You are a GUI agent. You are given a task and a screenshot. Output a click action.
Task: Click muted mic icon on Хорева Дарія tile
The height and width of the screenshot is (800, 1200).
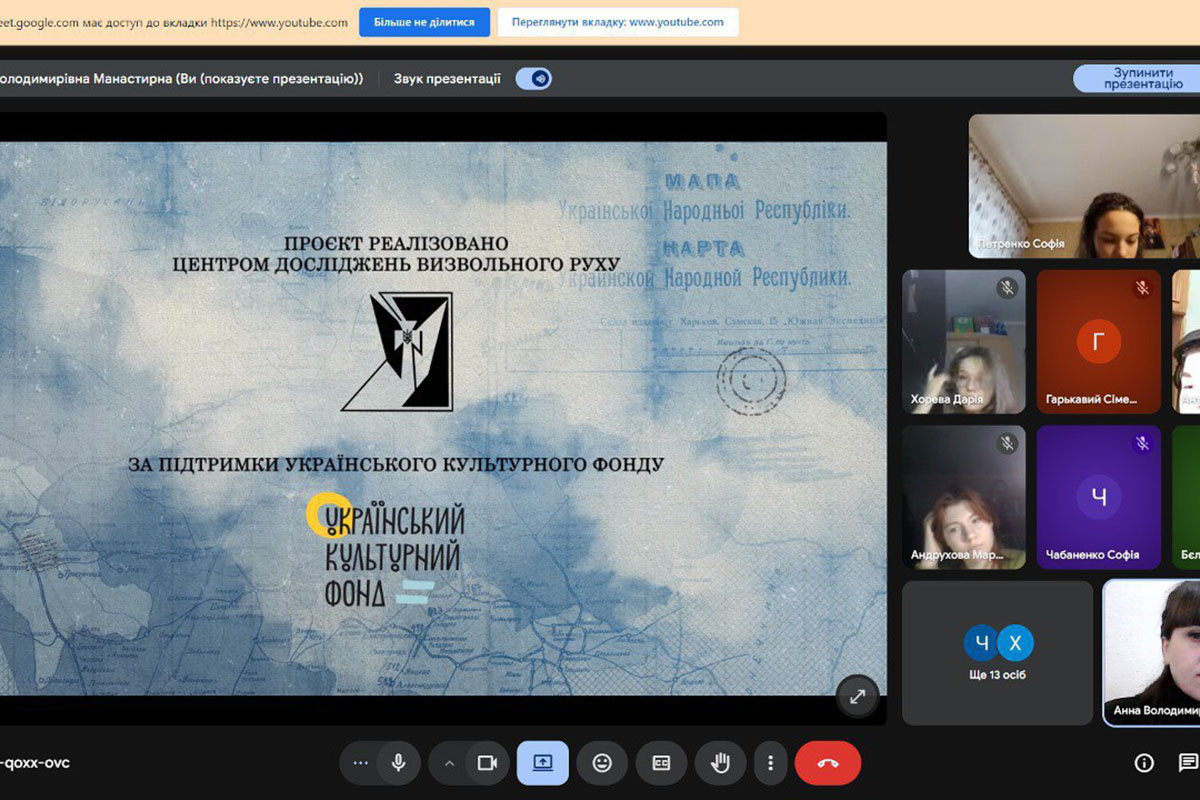point(1007,288)
